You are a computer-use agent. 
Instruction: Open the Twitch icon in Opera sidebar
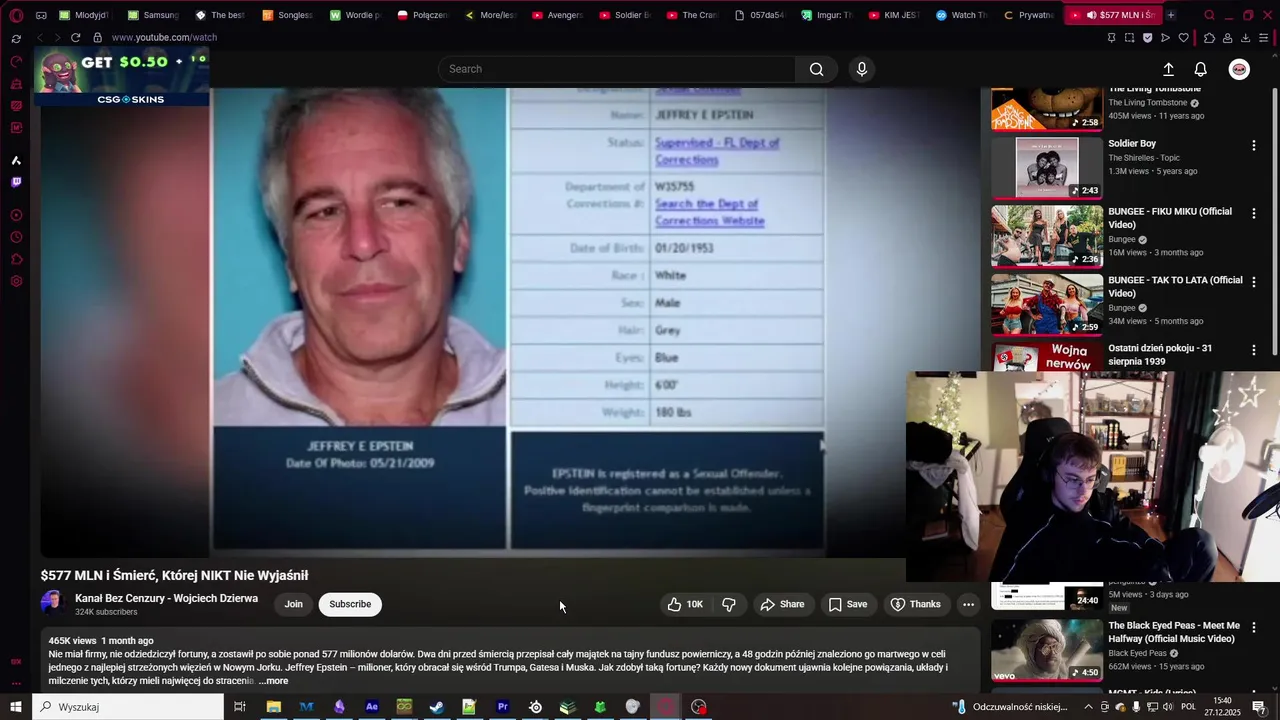16,182
